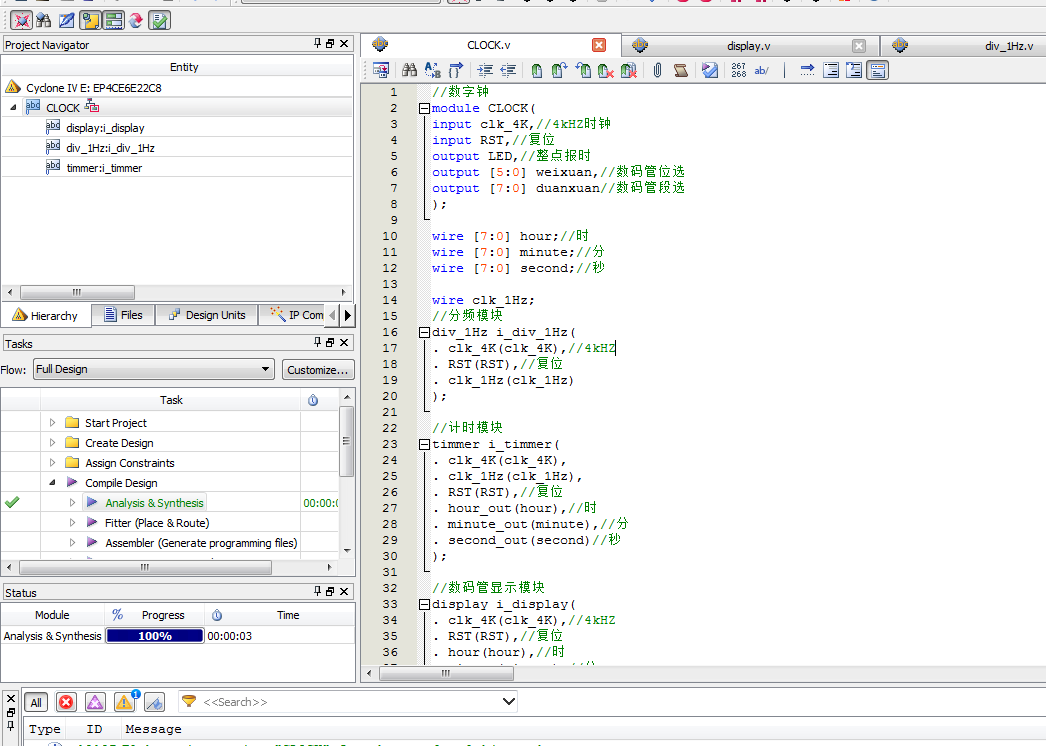The image size is (1046, 746).
Task: Expand the Assembler task row
Action: (x=72, y=542)
